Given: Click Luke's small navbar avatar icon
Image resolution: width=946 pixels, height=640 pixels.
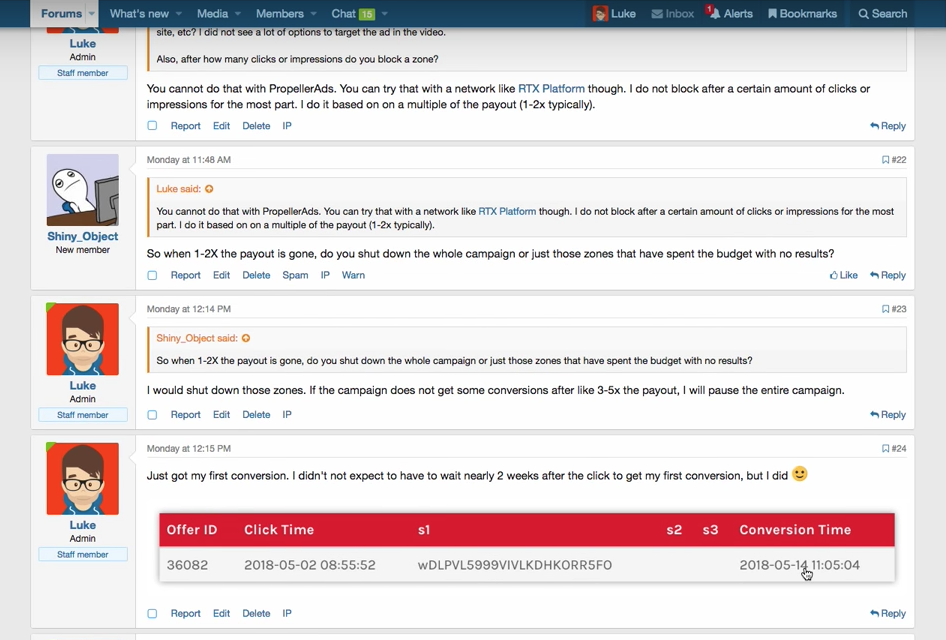Looking at the screenshot, I should pos(600,13).
